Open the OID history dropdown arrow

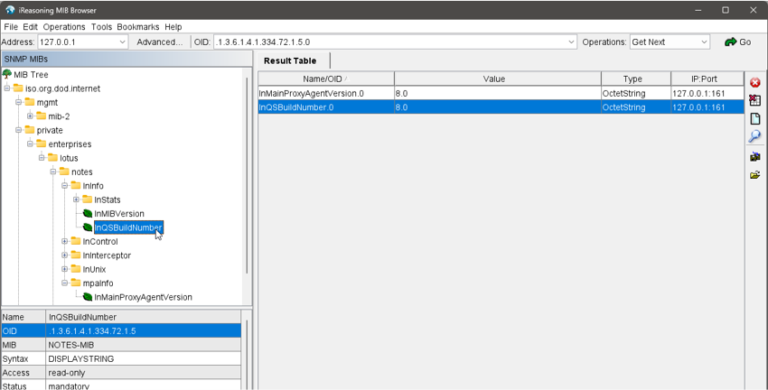click(571, 42)
